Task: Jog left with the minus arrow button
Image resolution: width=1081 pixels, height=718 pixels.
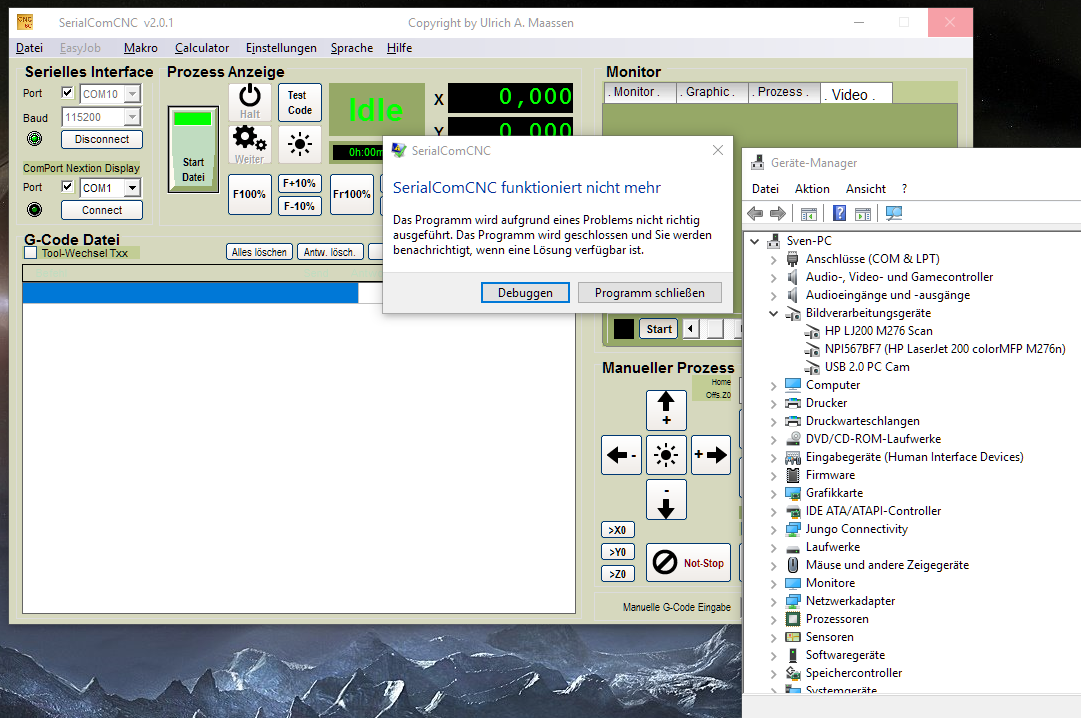Action: 621,455
